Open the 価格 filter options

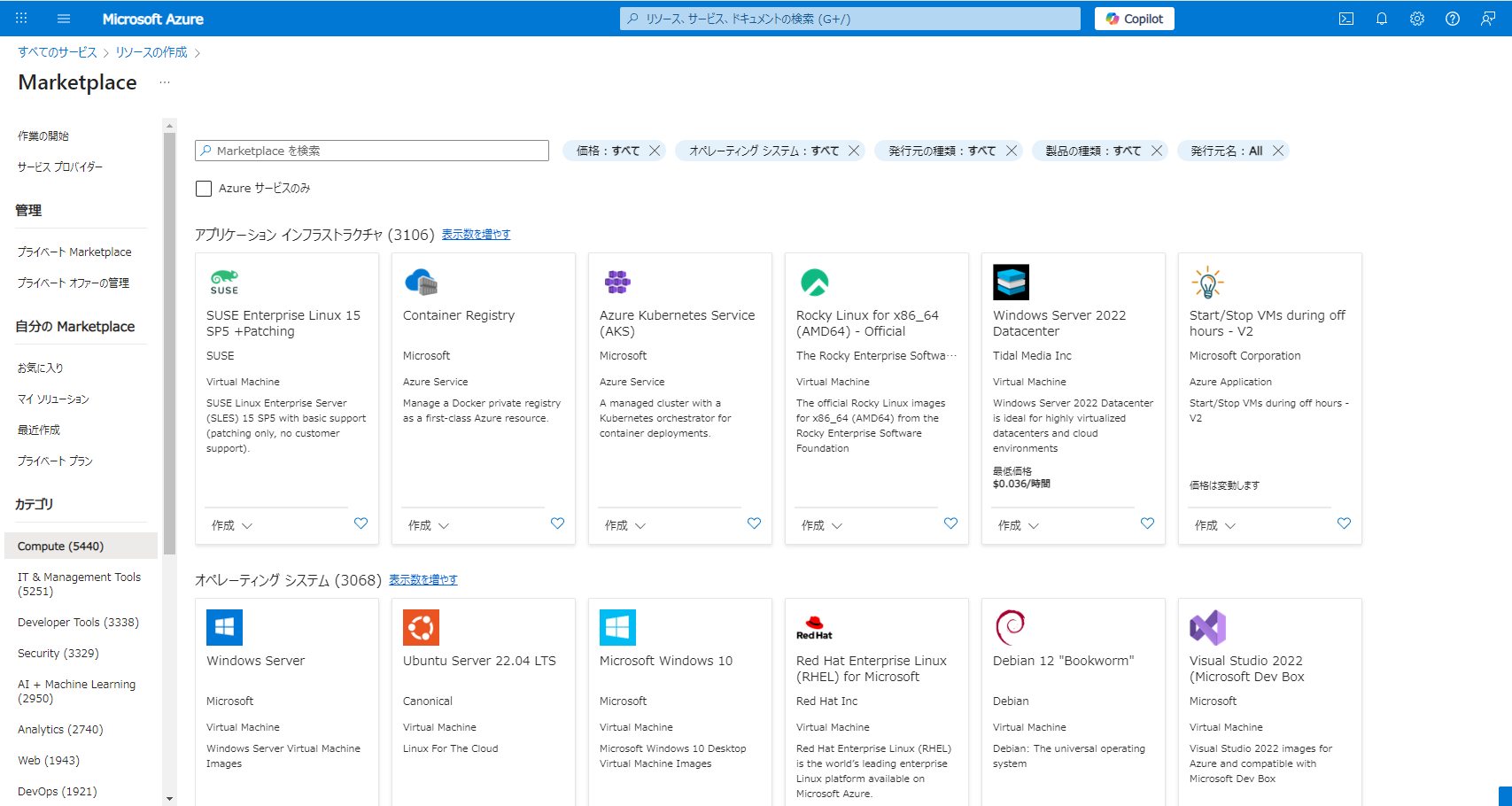click(608, 151)
